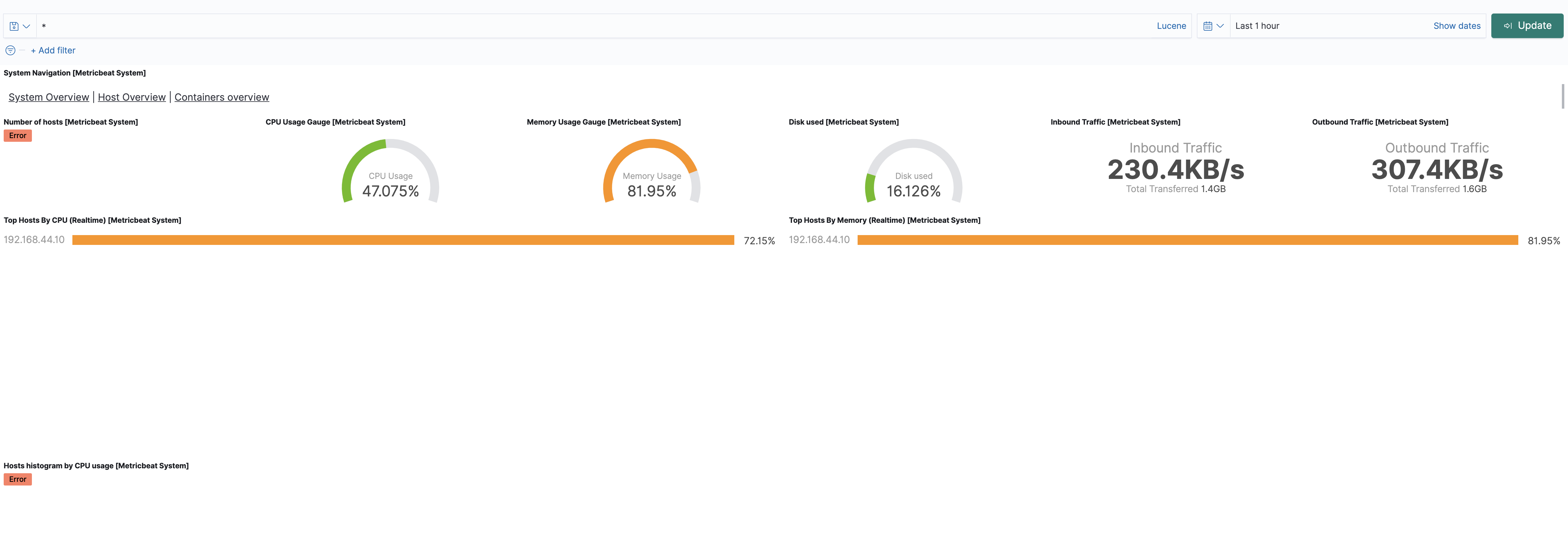Toggle the Add filter control
Screen dimensions: 1568x534
[x=53, y=50]
